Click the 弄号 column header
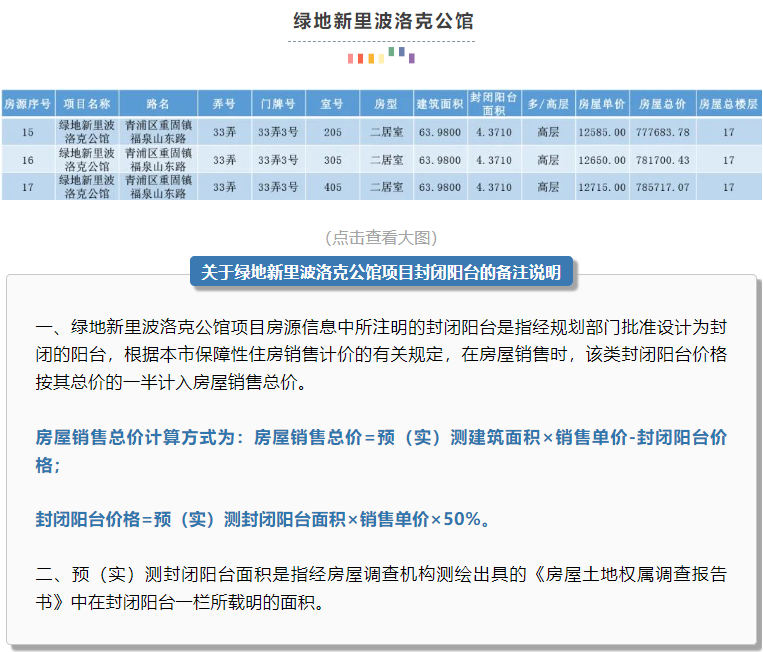The height and width of the screenshot is (652, 763). (x=224, y=104)
